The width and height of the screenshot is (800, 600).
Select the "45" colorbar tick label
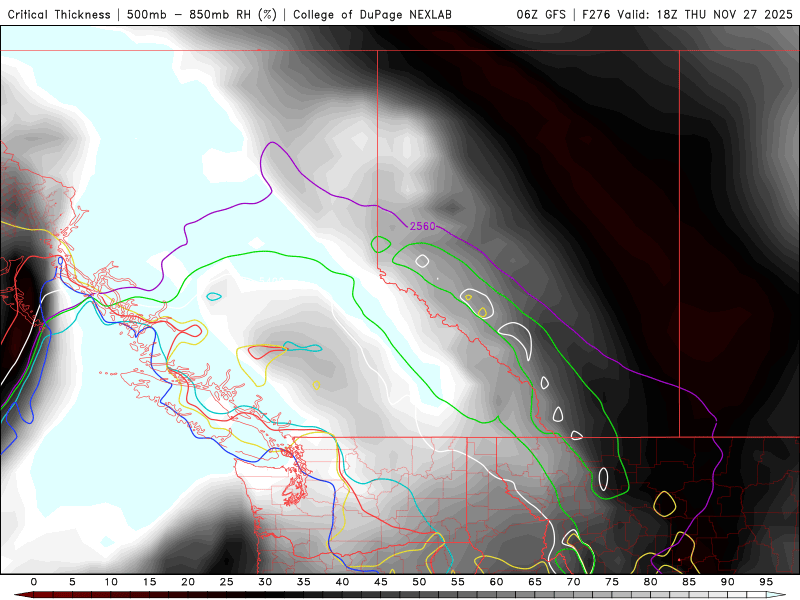click(x=381, y=582)
